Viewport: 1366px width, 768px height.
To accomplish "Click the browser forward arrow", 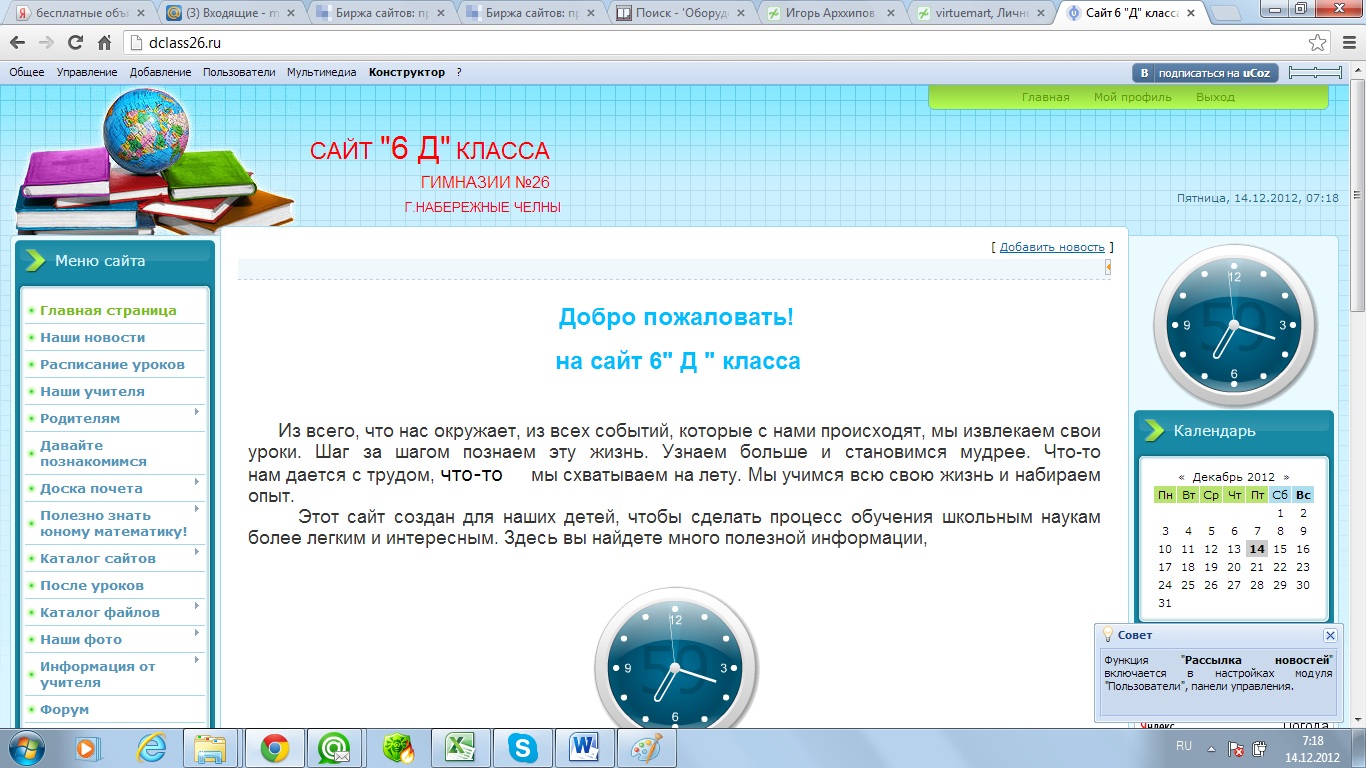I will point(46,43).
